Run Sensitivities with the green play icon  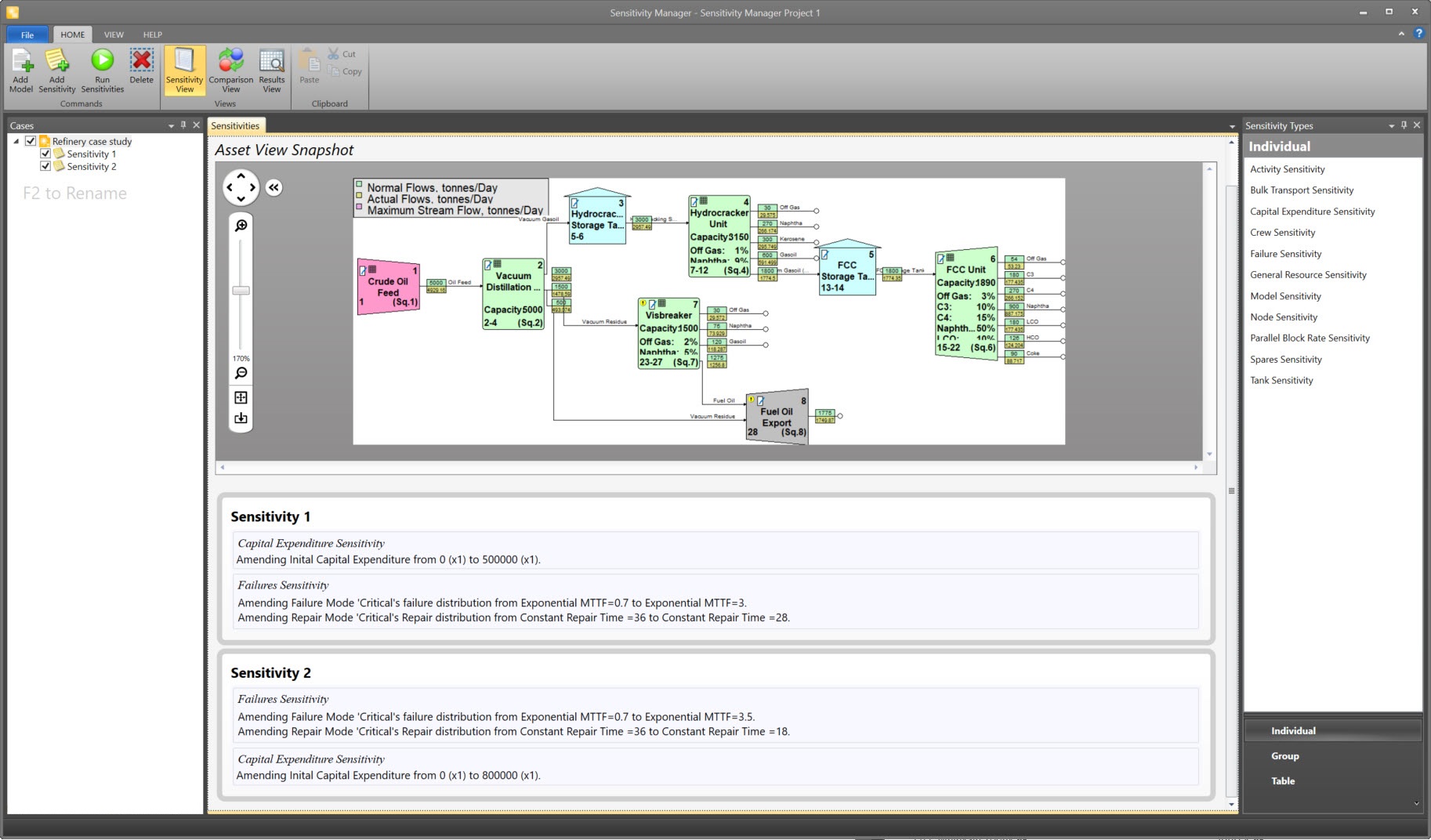(102, 61)
